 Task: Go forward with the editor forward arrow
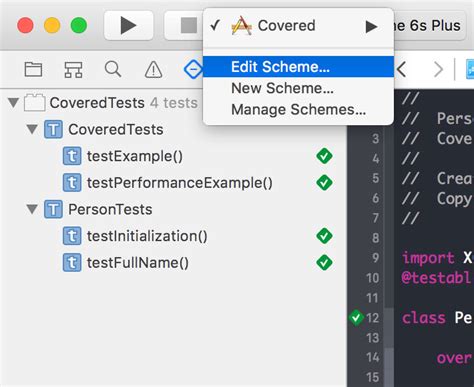(x=438, y=70)
